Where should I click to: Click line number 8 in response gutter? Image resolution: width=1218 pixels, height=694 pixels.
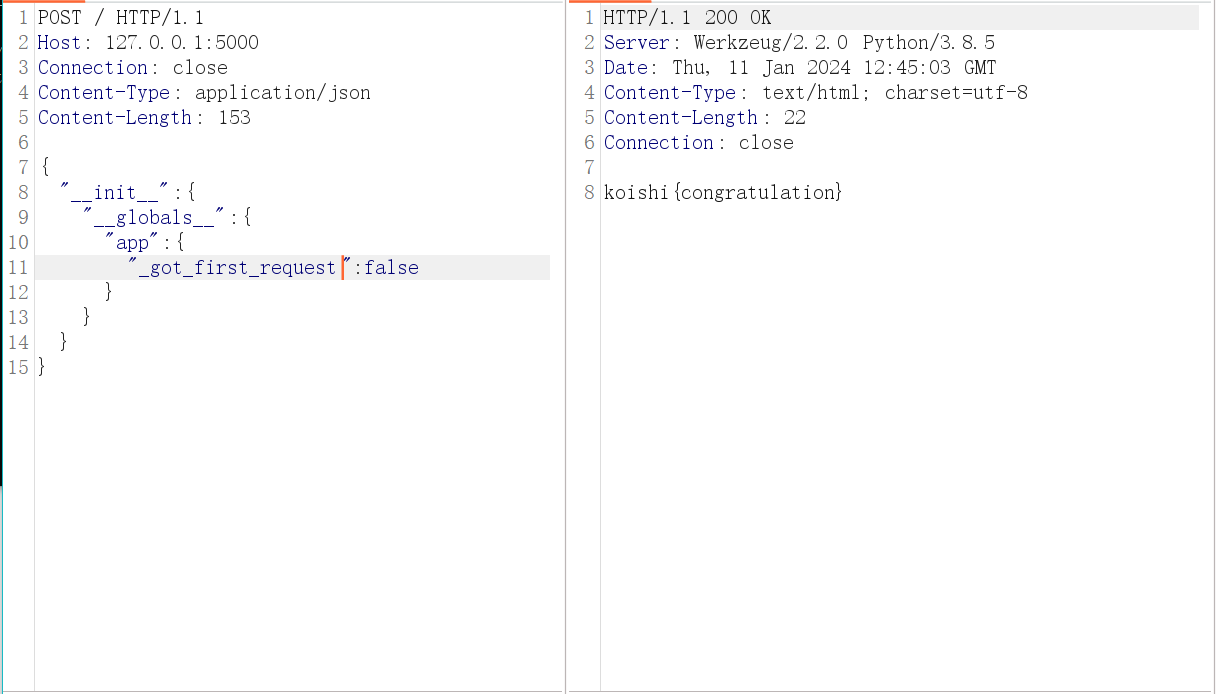point(589,192)
